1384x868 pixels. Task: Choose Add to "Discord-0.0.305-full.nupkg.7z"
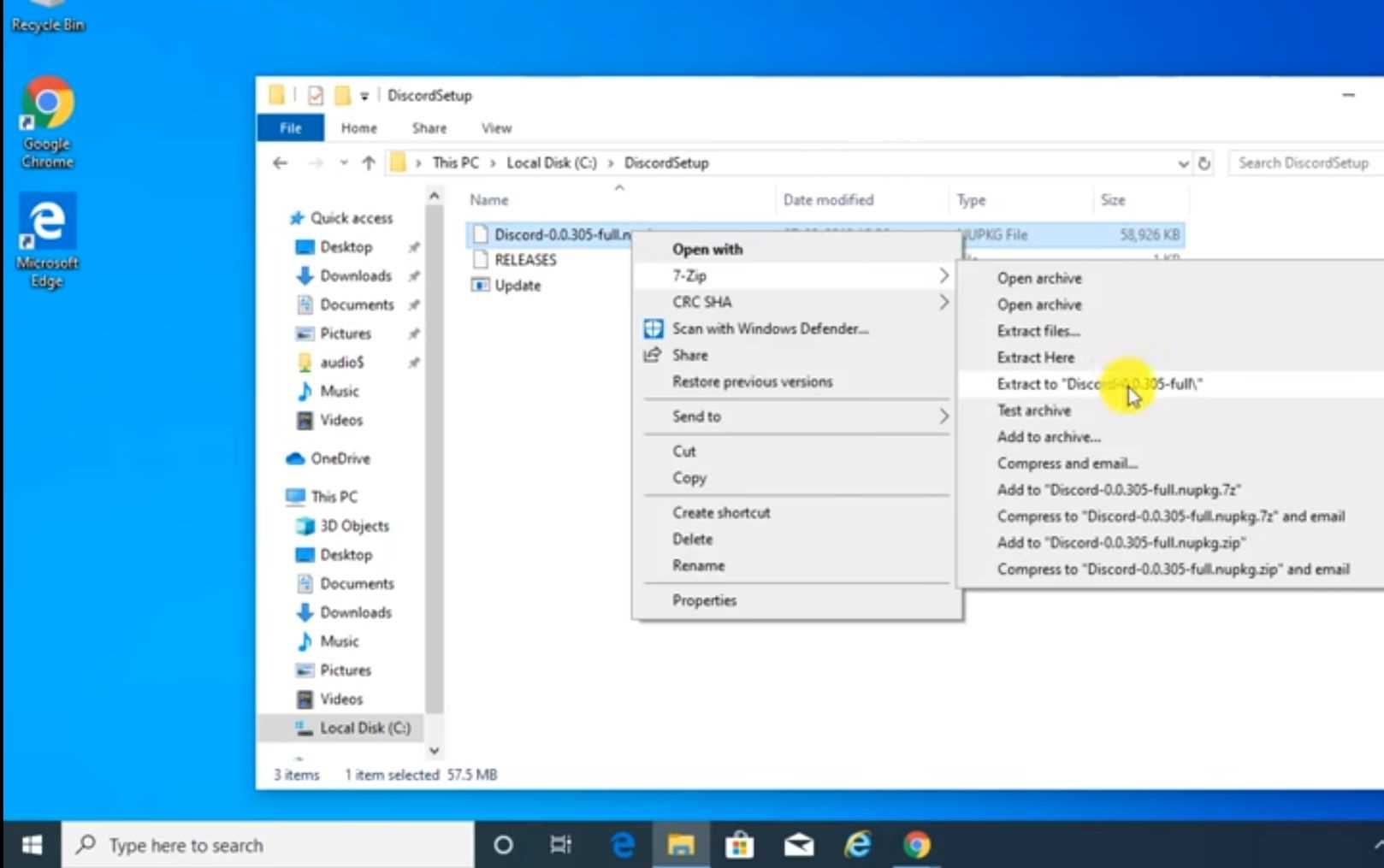tap(1171, 490)
